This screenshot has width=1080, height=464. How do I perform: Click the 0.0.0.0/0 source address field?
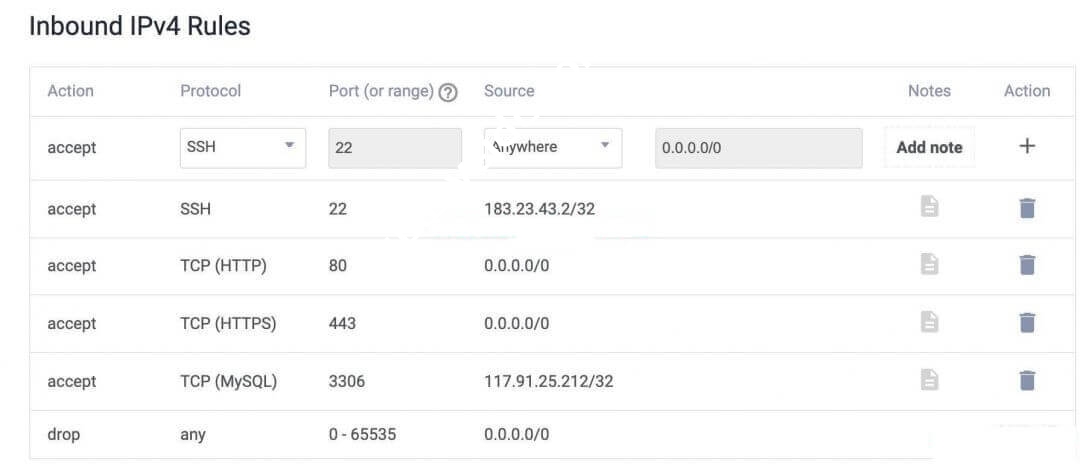tap(758, 147)
